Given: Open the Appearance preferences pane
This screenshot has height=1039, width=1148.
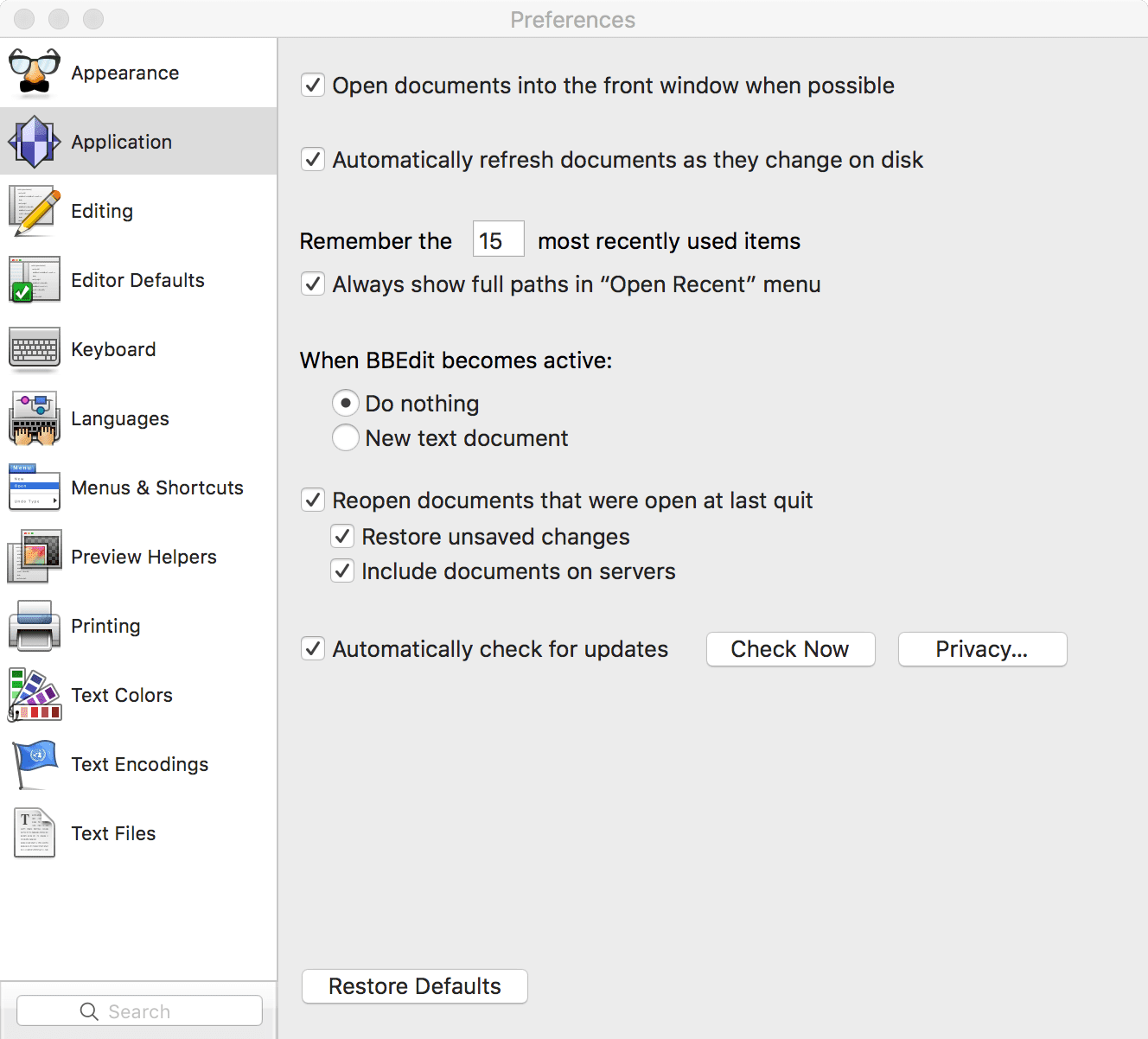Looking at the screenshot, I should pyautogui.click(x=125, y=73).
